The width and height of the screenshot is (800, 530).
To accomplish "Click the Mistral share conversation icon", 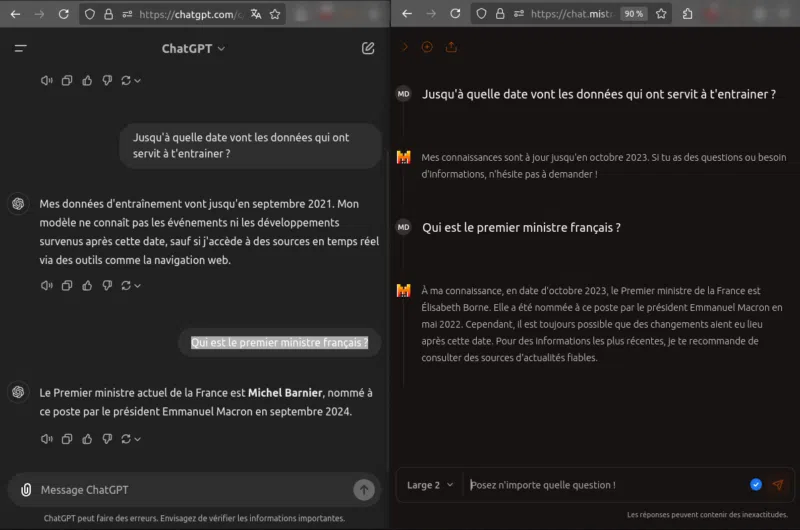I will click(451, 47).
